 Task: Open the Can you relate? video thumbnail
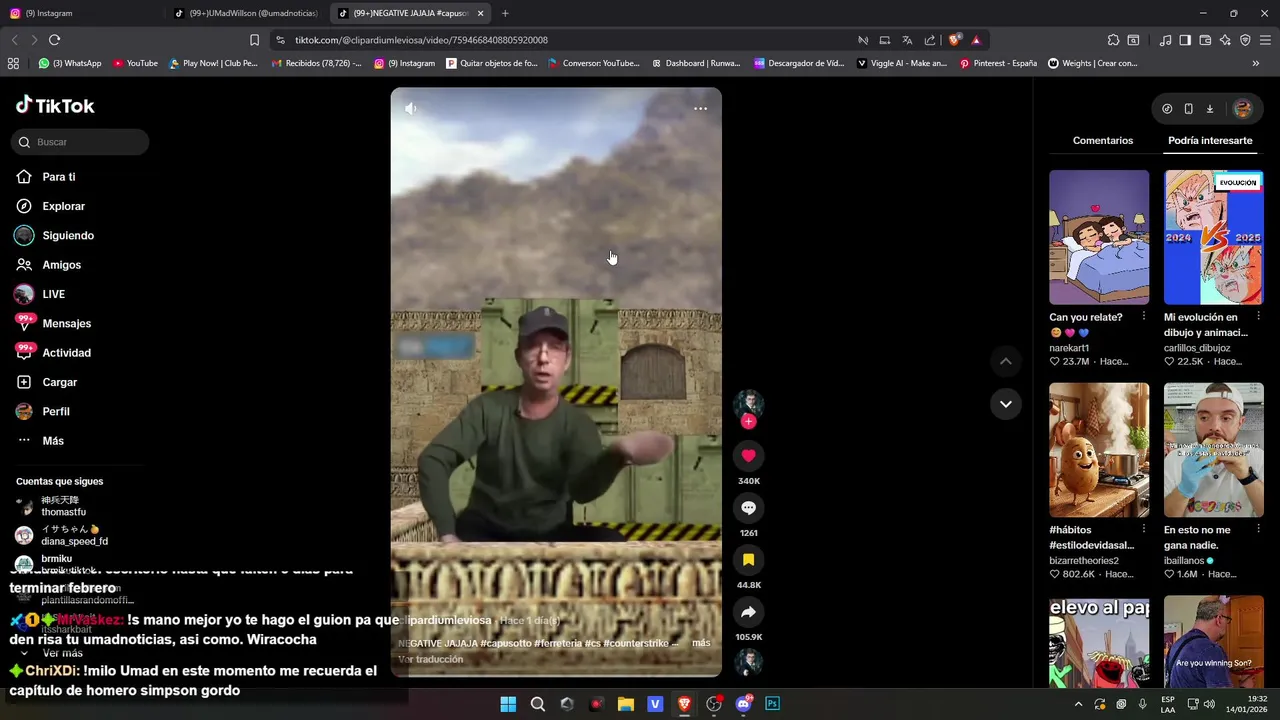pyautogui.click(x=1099, y=237)
